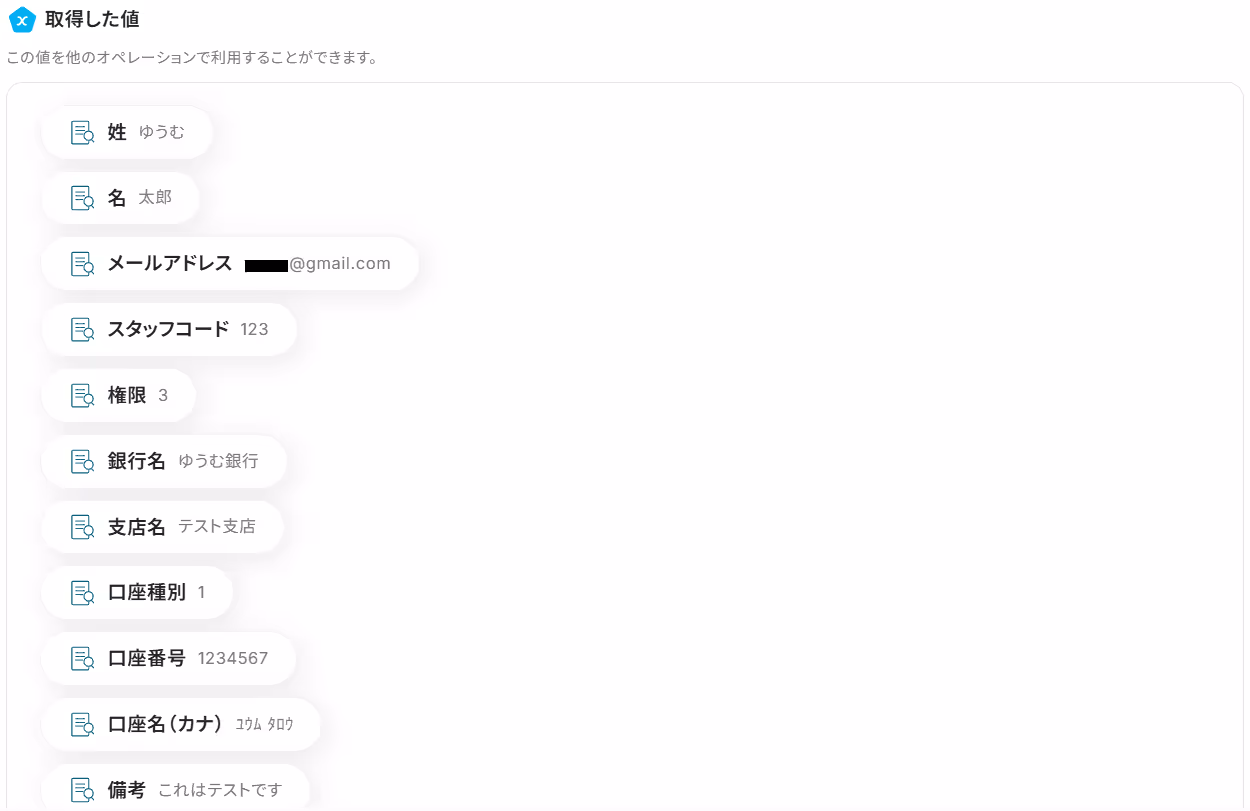The image size is (1250, 811).
Task: Select the 銀行名 value ゆうむ銀行
Action: pos(218,461)
